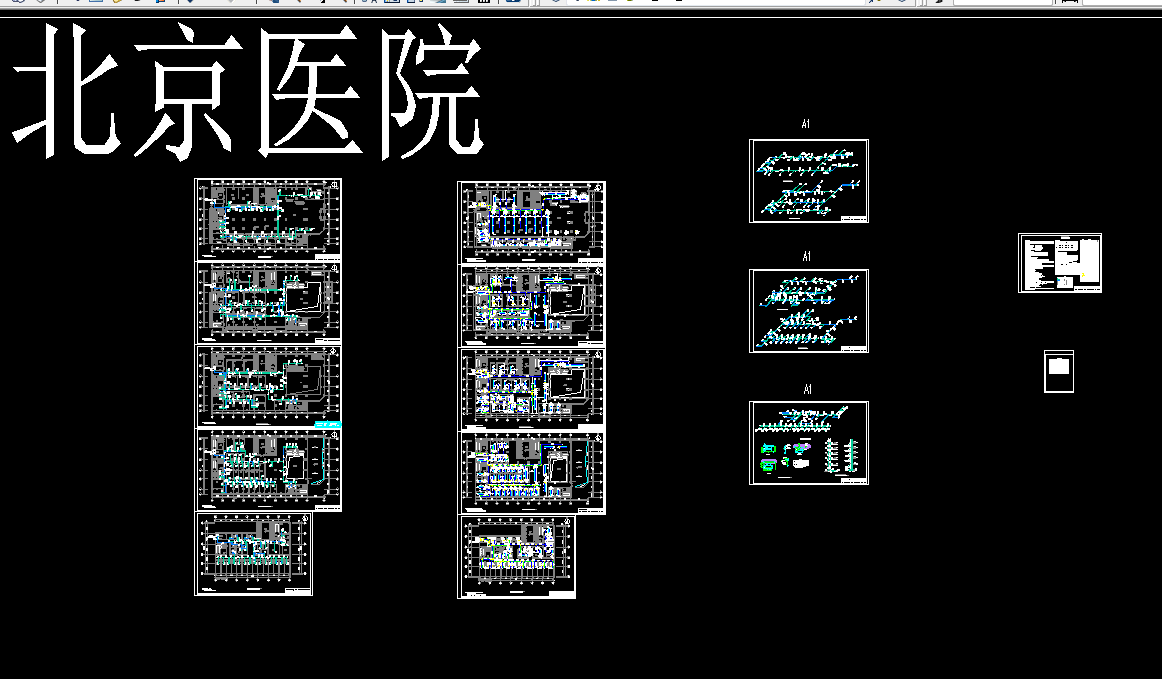Select the middle A1 piping isometric sheet
Screen dimensions: 1162x679
point(809,311)
